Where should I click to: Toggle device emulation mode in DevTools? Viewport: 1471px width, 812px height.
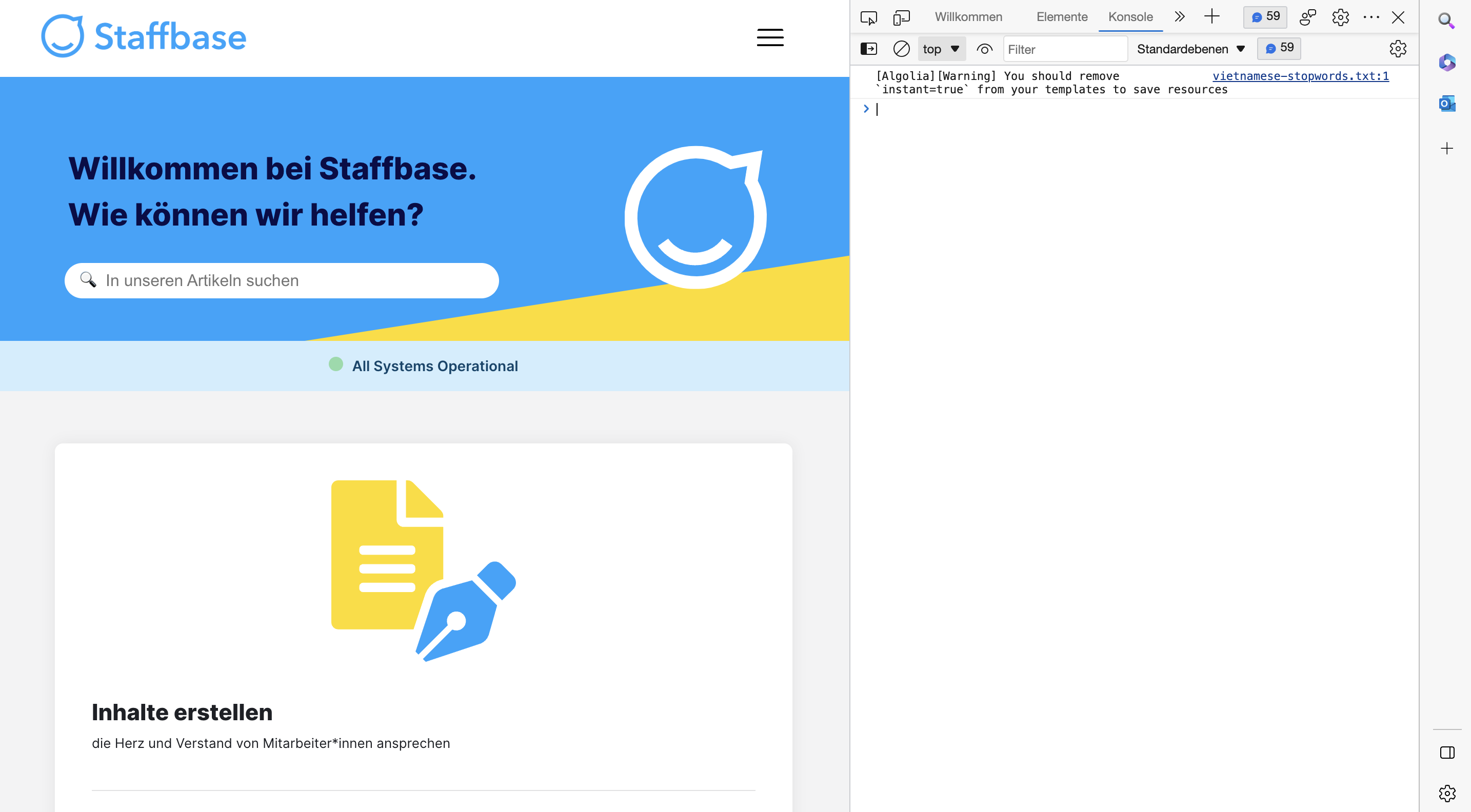[901, 18]
